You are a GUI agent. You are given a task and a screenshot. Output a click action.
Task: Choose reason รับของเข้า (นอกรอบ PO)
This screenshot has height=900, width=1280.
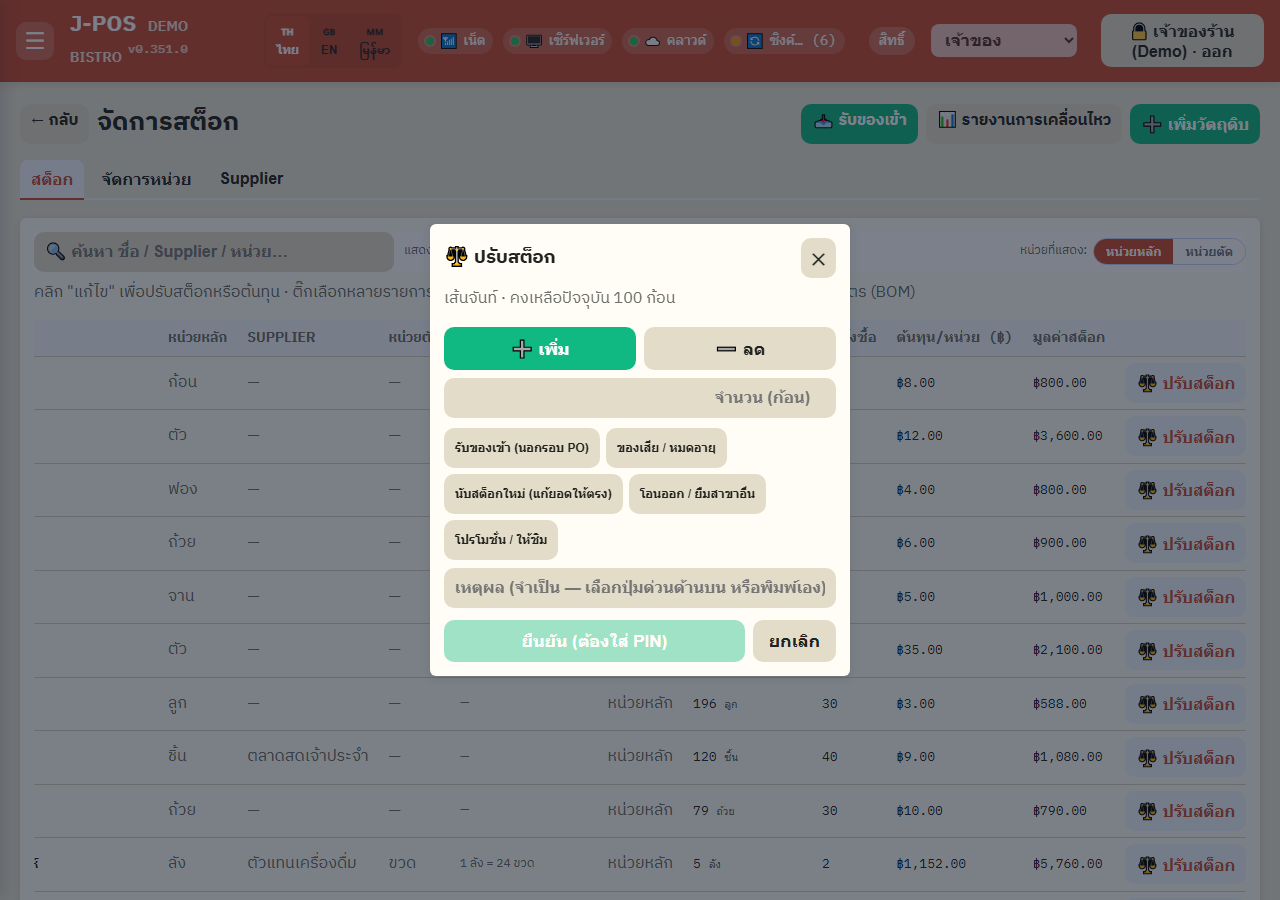(522, 448)
